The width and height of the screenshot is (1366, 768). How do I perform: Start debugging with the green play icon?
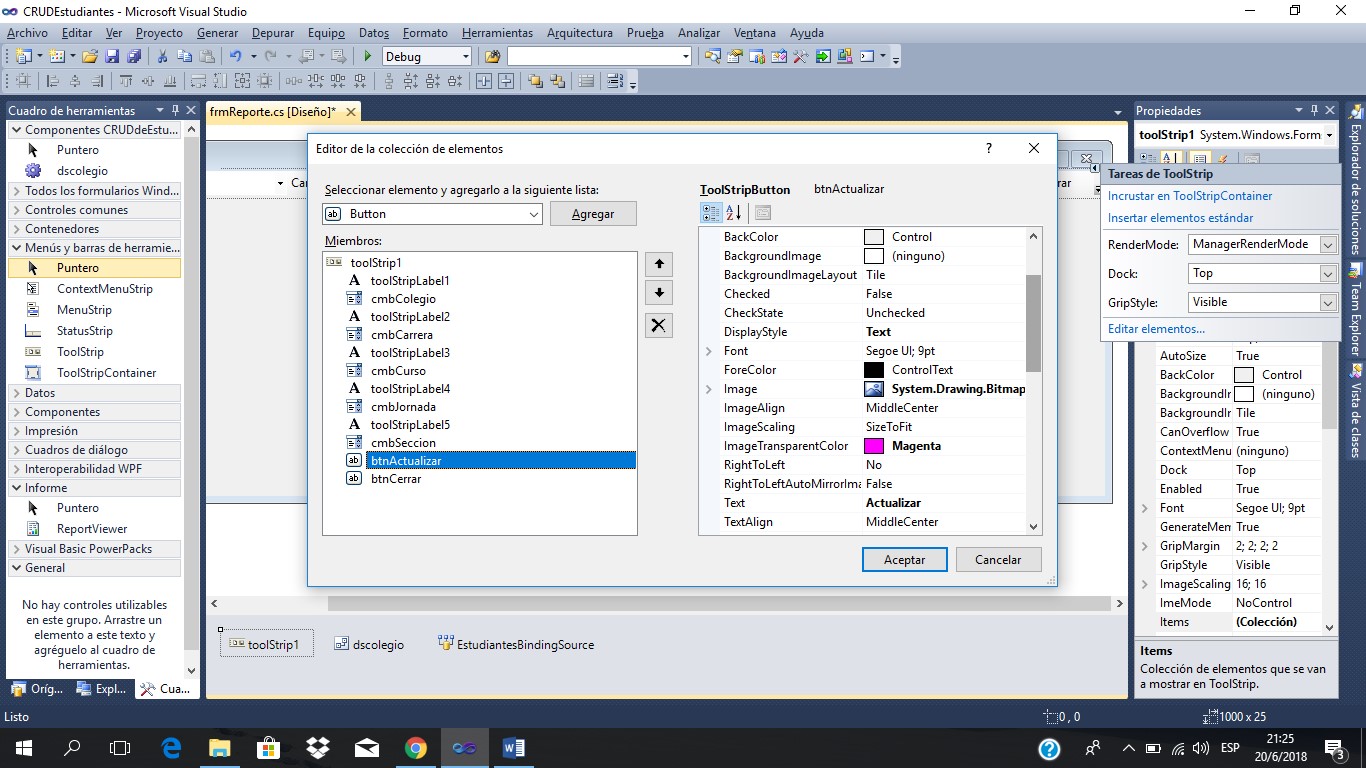pos(366,56)
